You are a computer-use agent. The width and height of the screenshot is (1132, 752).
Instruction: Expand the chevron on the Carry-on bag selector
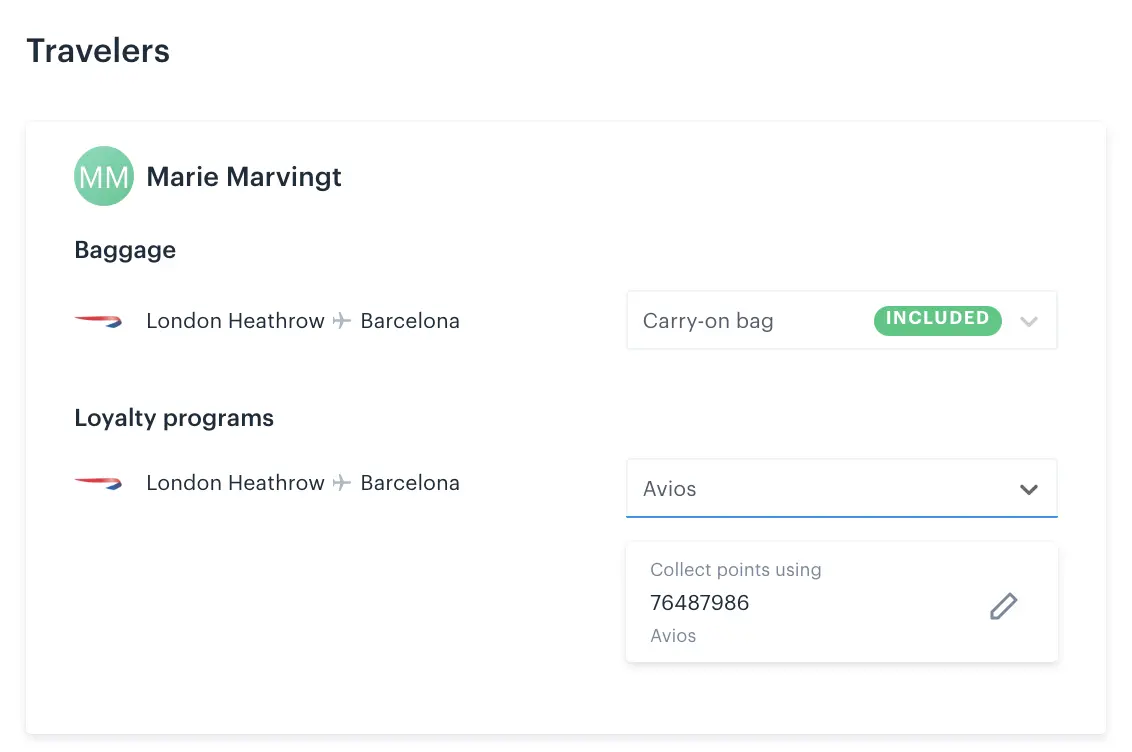[1029, 321]
